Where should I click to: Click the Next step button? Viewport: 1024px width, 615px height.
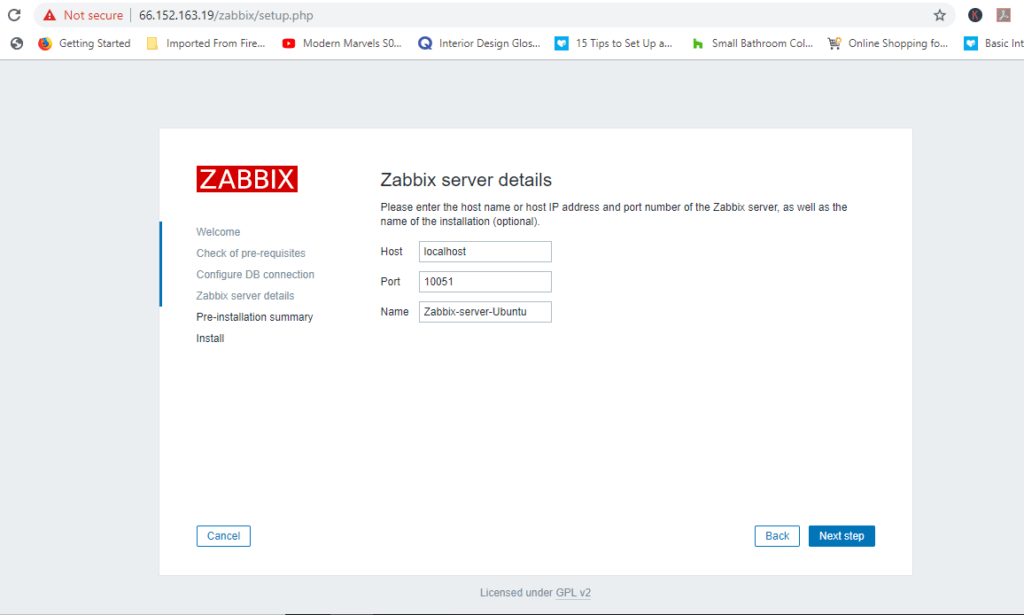[x=841, y=535]
